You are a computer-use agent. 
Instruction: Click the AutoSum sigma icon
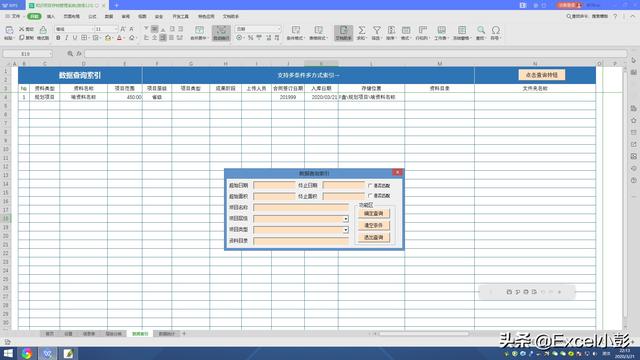(x=361, y=30)
